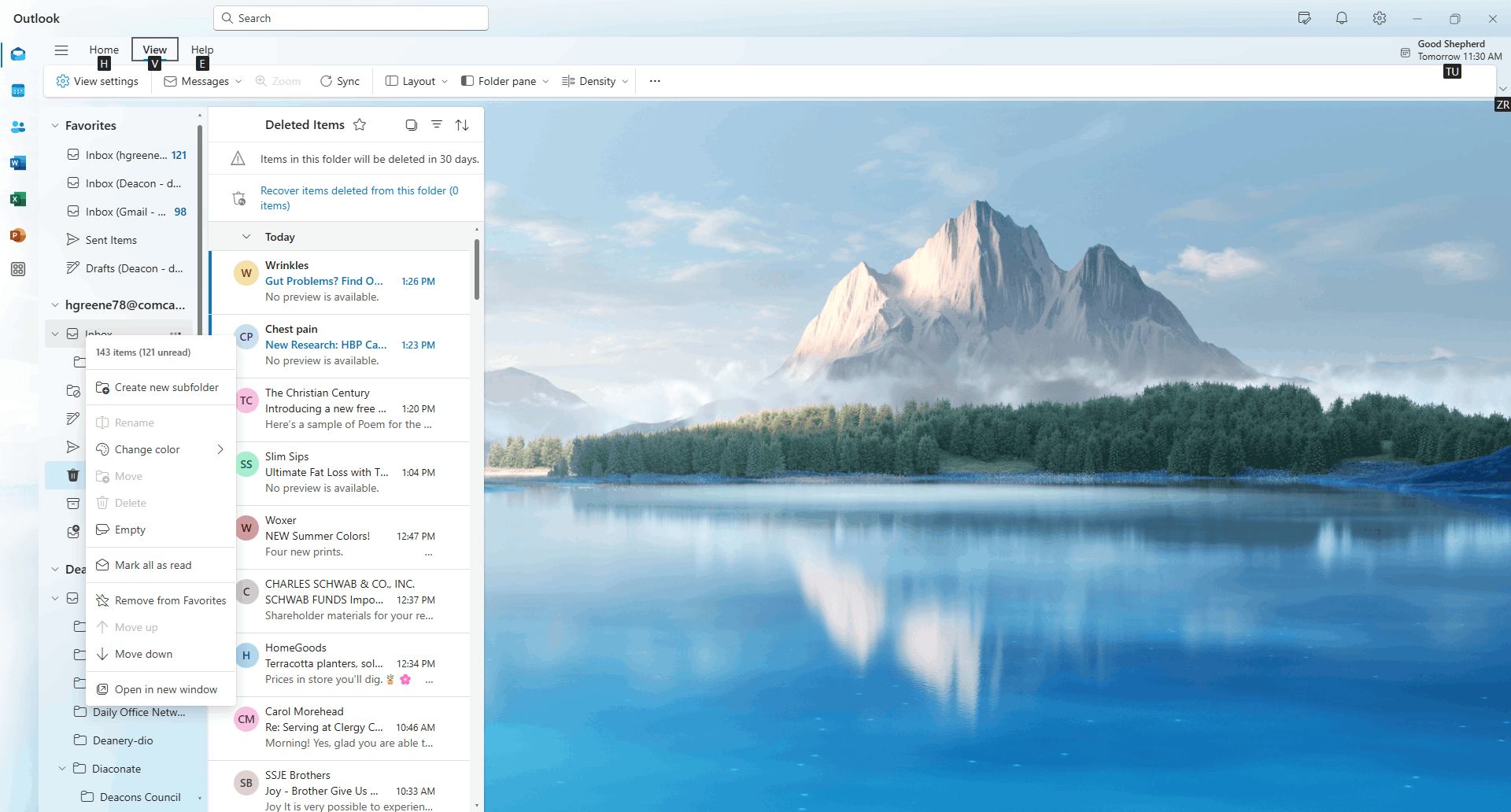Select Mark all as read from the context menu
1511x812 pixels.
click(x=153, y=565)
